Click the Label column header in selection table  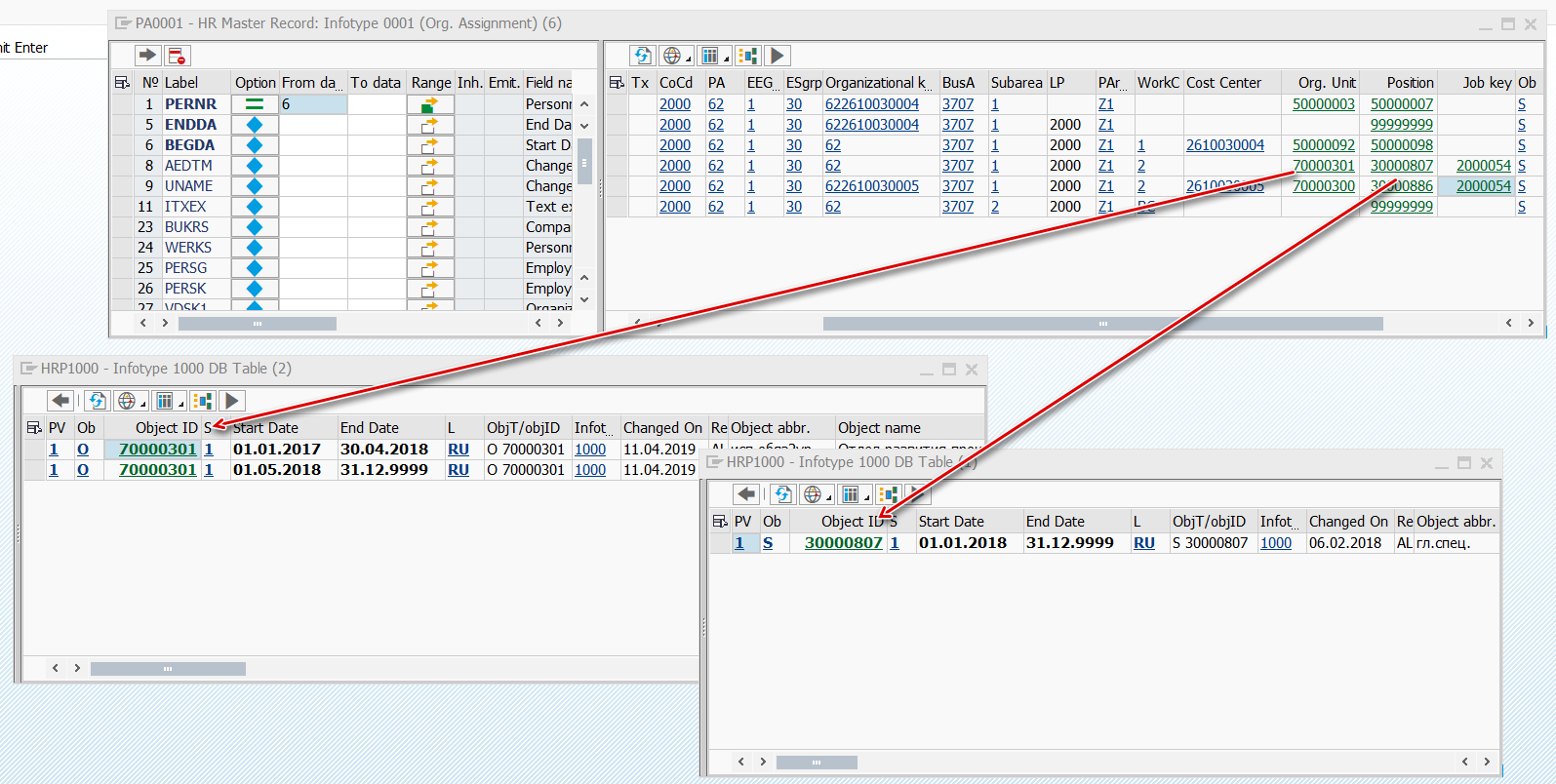[195, 83]
